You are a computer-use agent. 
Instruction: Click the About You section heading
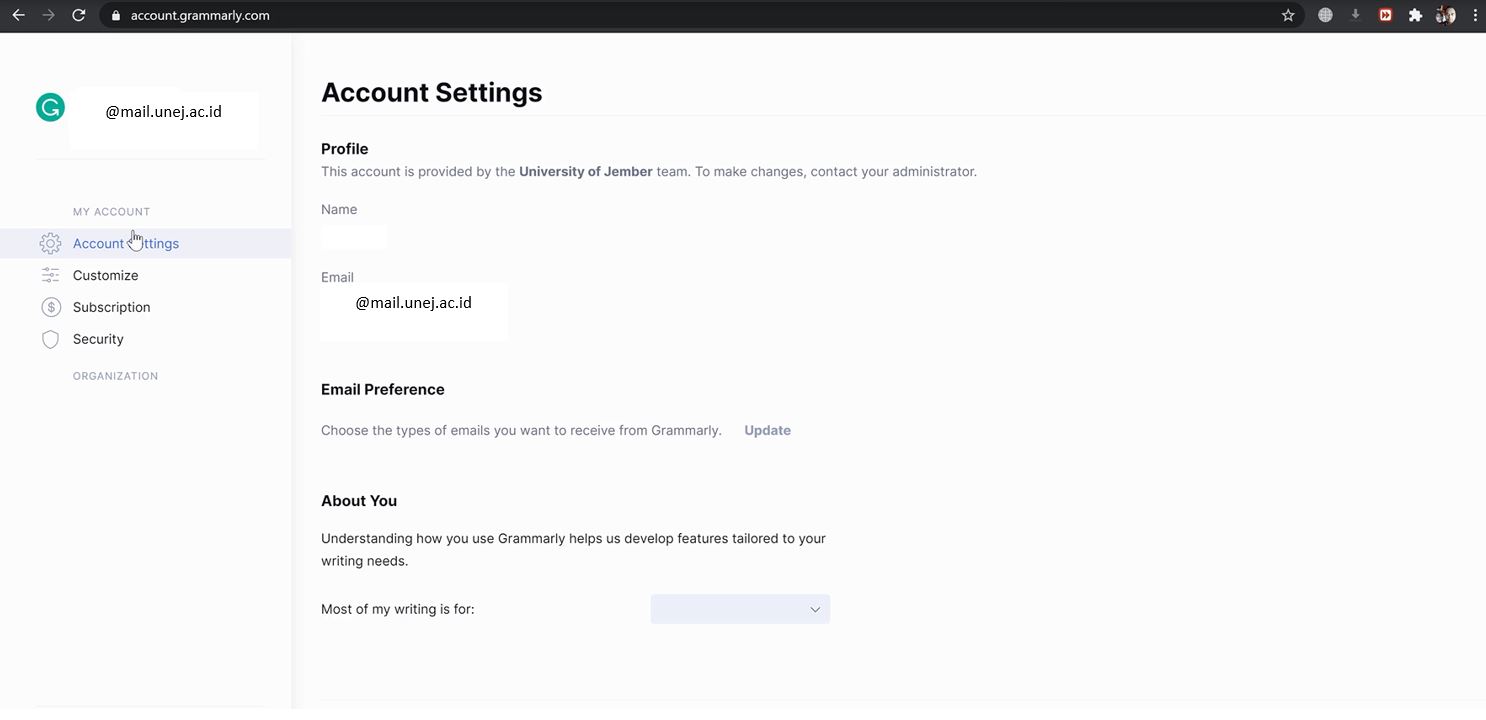coord(359,501)
